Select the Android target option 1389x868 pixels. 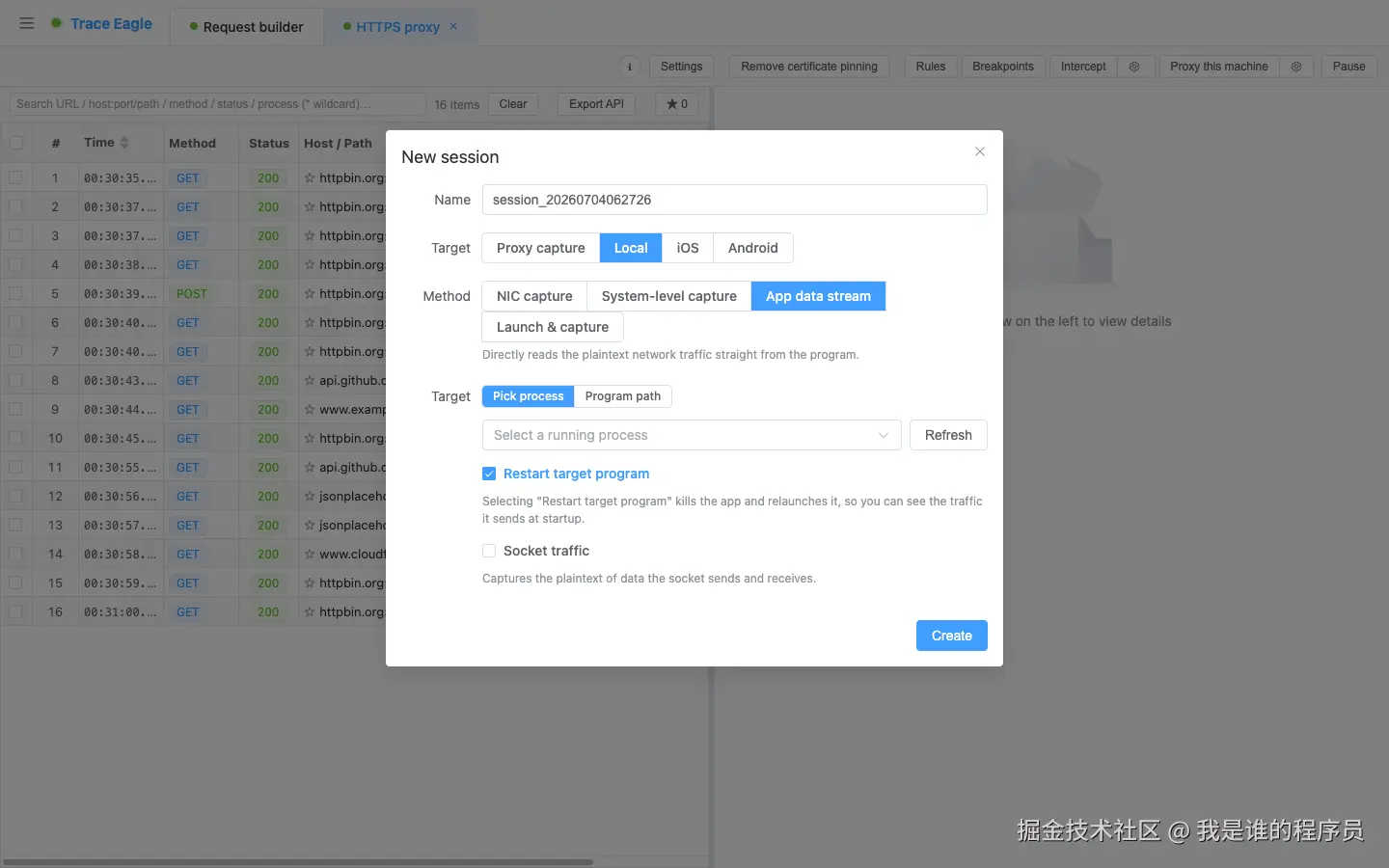click(x=753, y=248)
